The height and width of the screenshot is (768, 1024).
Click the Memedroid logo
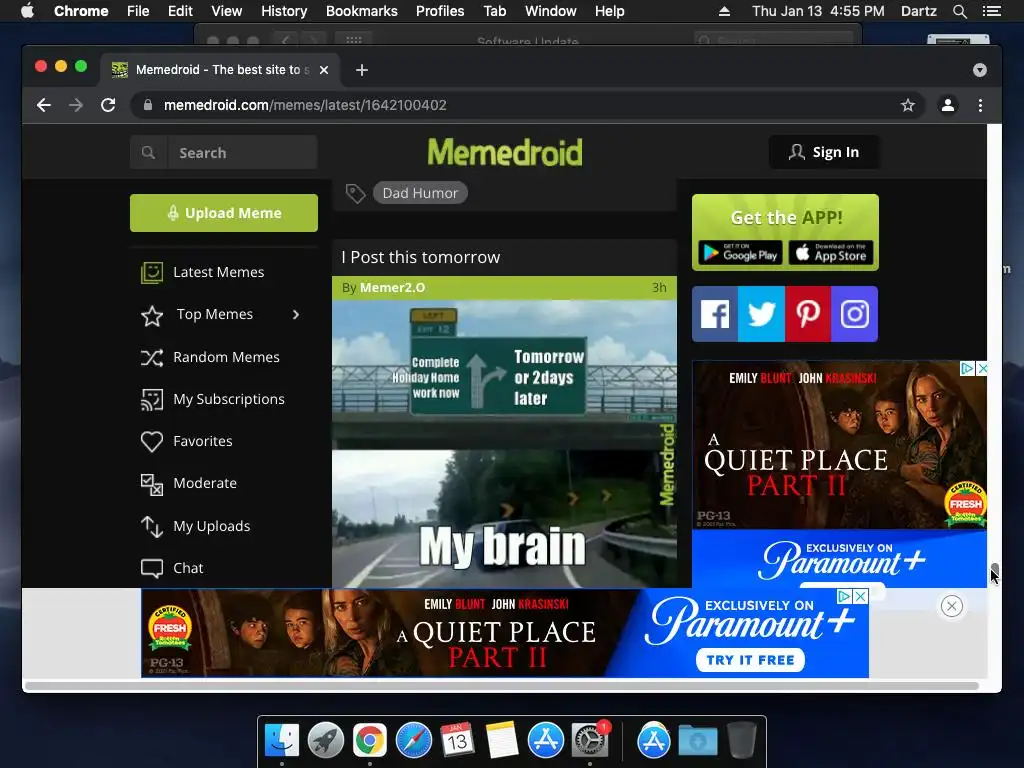[504, 152]
